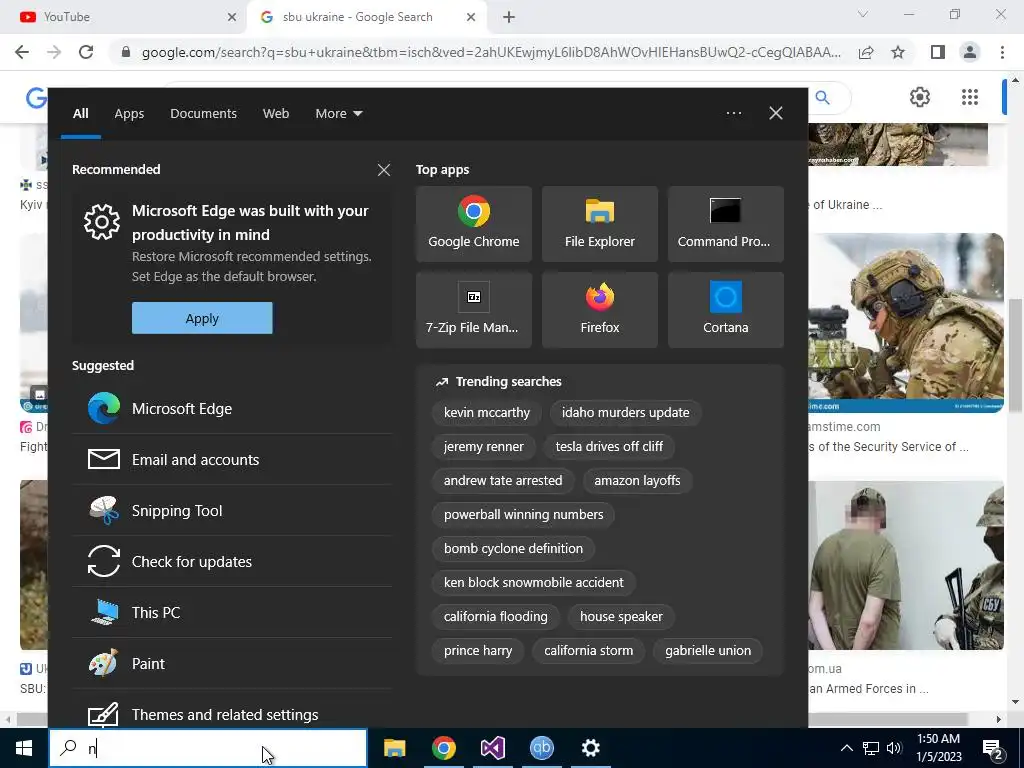This screenshot has width=1024, height=768.
Task: Open Google Chrome from Top apps
Action: (x=473, y=224)
